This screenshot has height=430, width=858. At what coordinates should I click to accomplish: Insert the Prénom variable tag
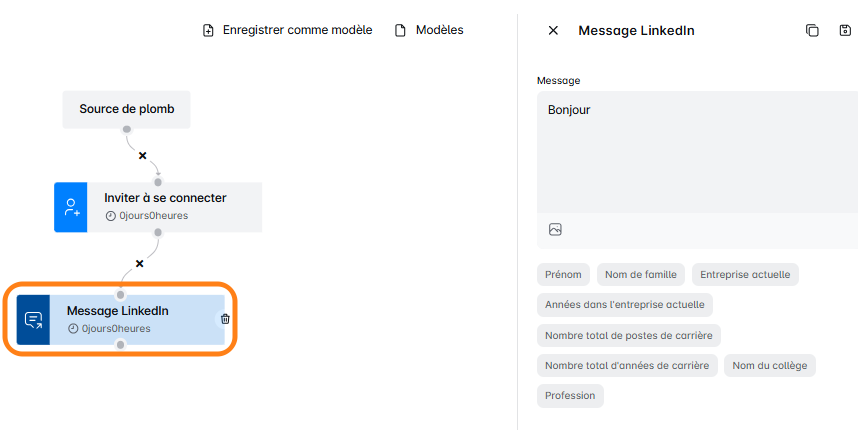[563, 274]
